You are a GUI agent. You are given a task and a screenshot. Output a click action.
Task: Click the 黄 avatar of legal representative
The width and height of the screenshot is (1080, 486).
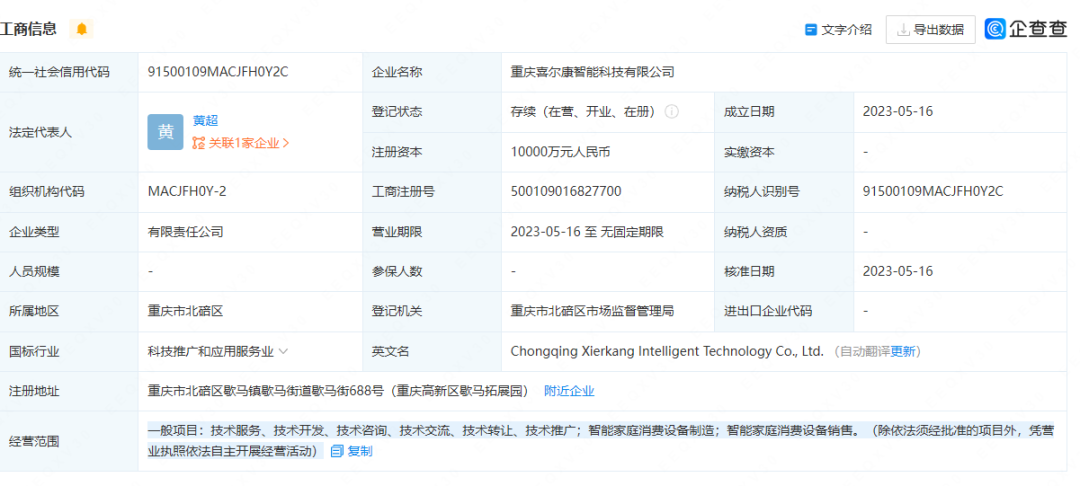(165, 132)
